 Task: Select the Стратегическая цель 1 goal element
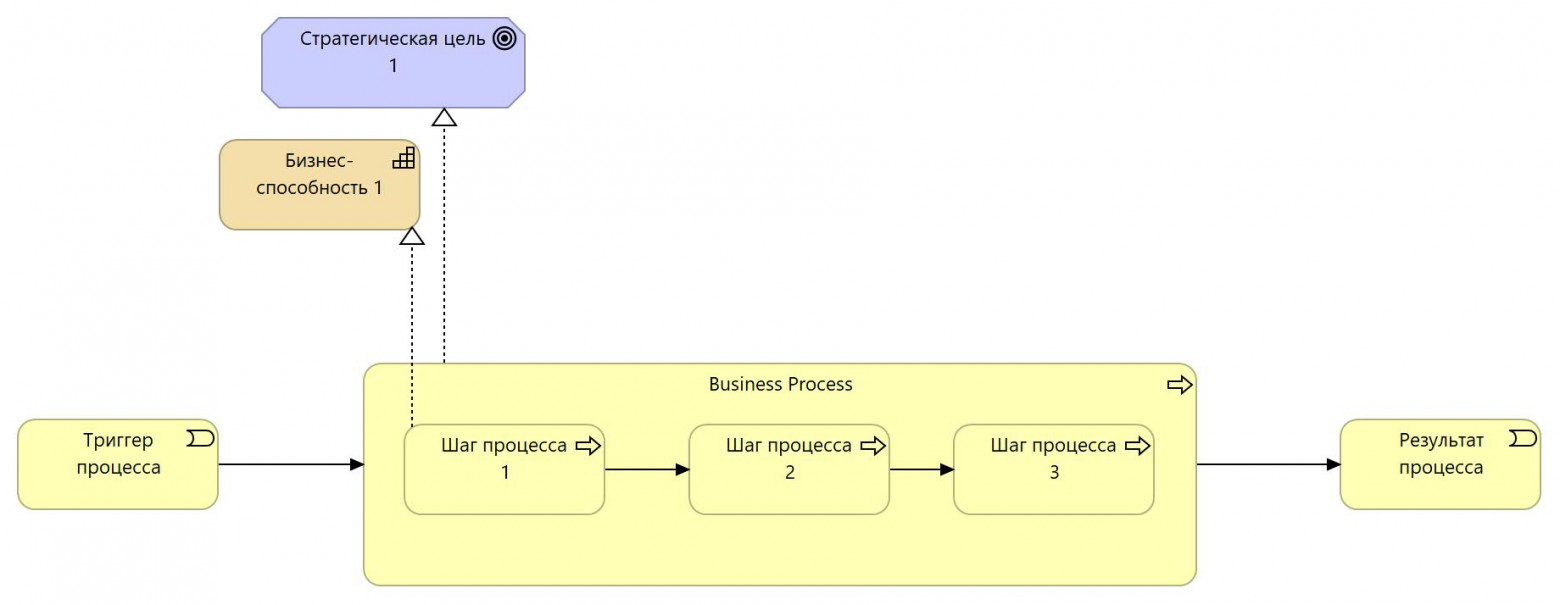point(393,75)
